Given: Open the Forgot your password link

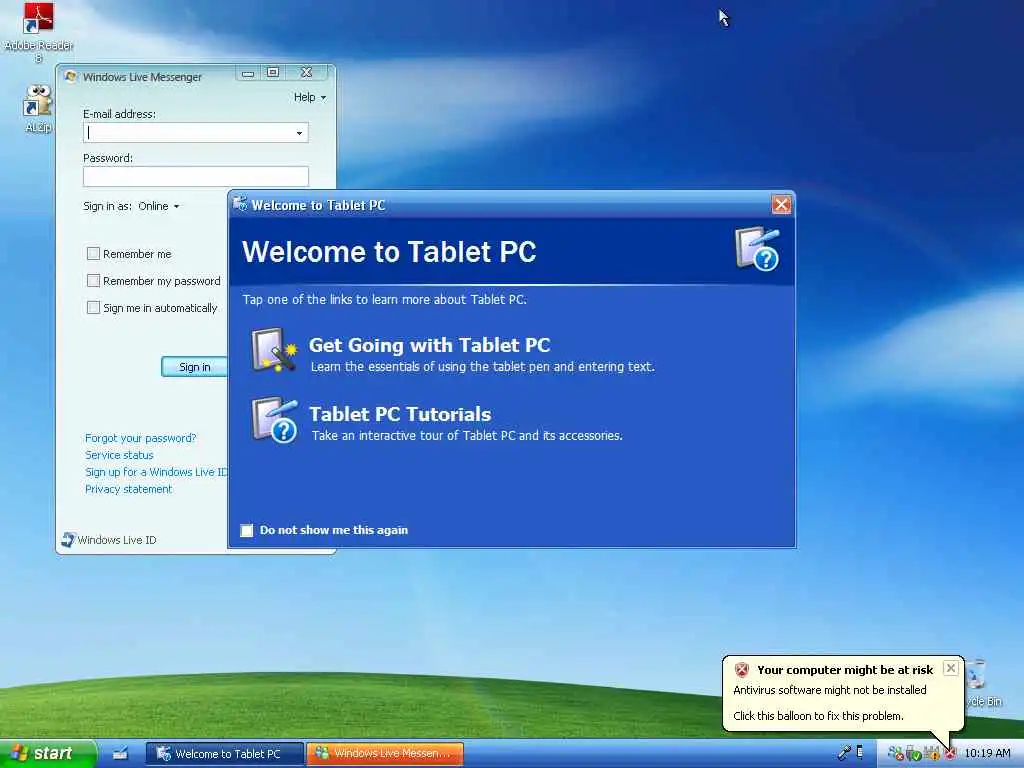Looking at the screenshot, I should pyautogui.click(x=140, y=438).
